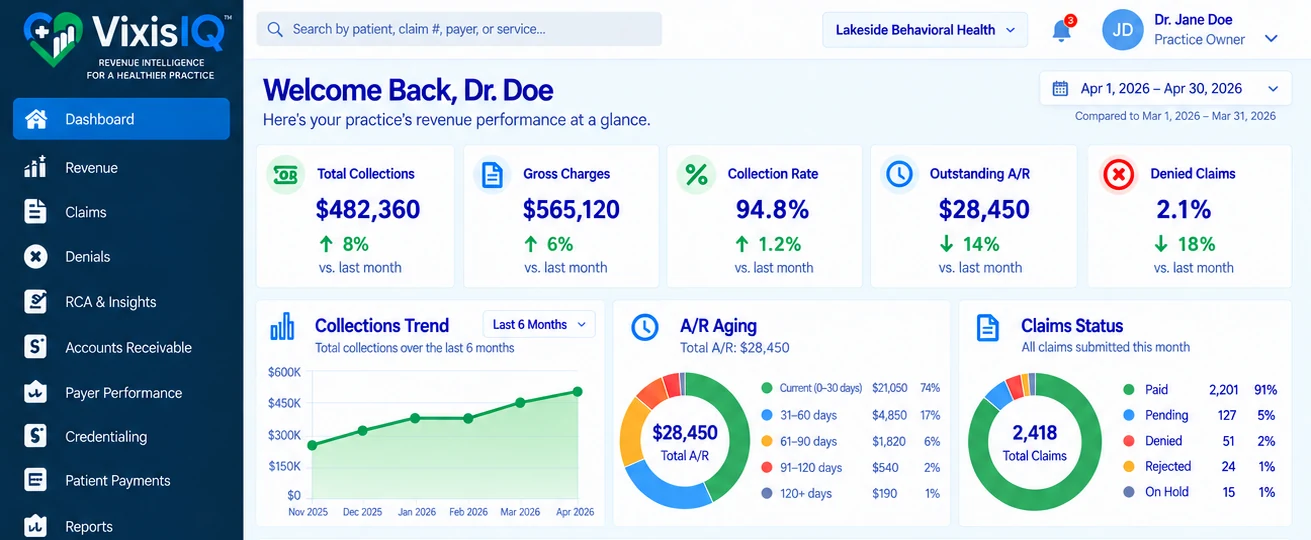
Task: Open notifications bell with badge
Action: pyautogui.click(x=1063, y=30)
